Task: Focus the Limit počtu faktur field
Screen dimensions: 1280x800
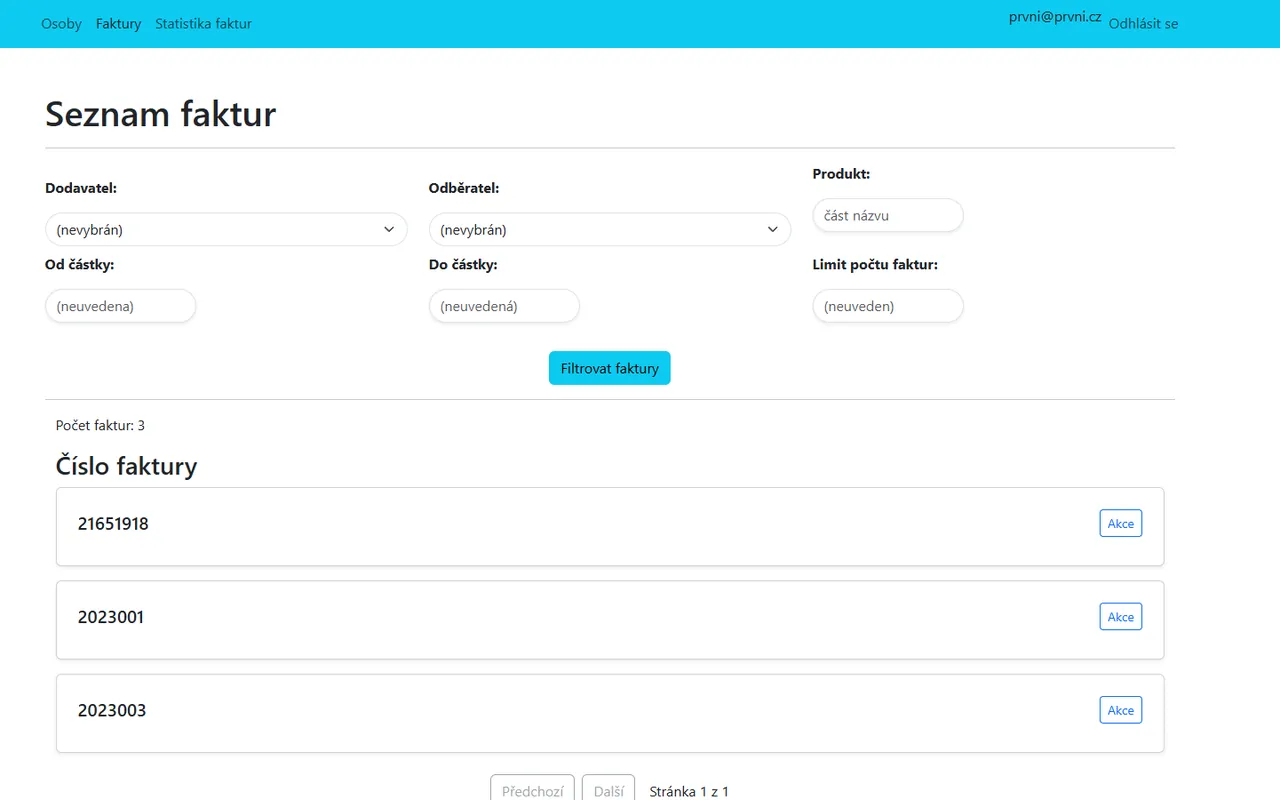Action: pos(887,306)
